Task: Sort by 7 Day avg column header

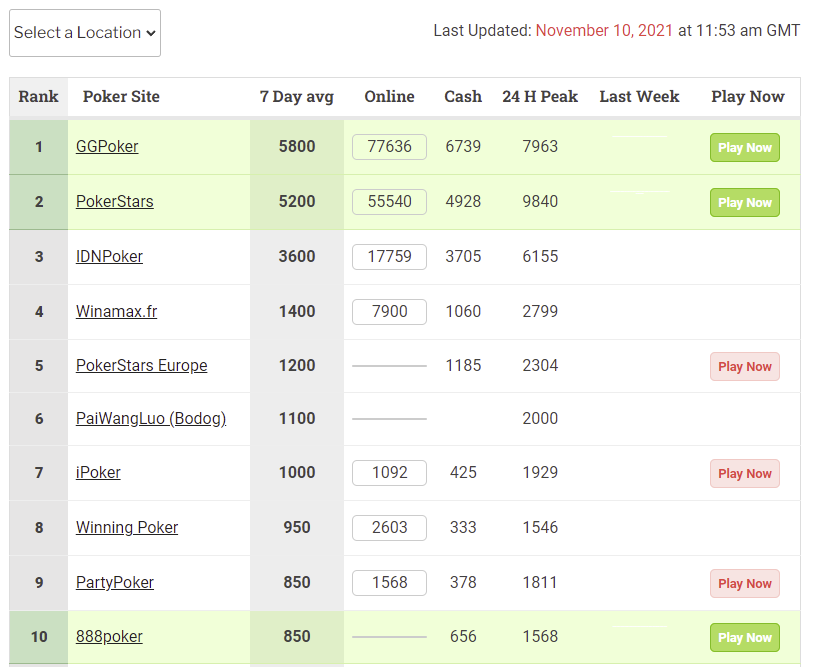Action: coord(296,97)
